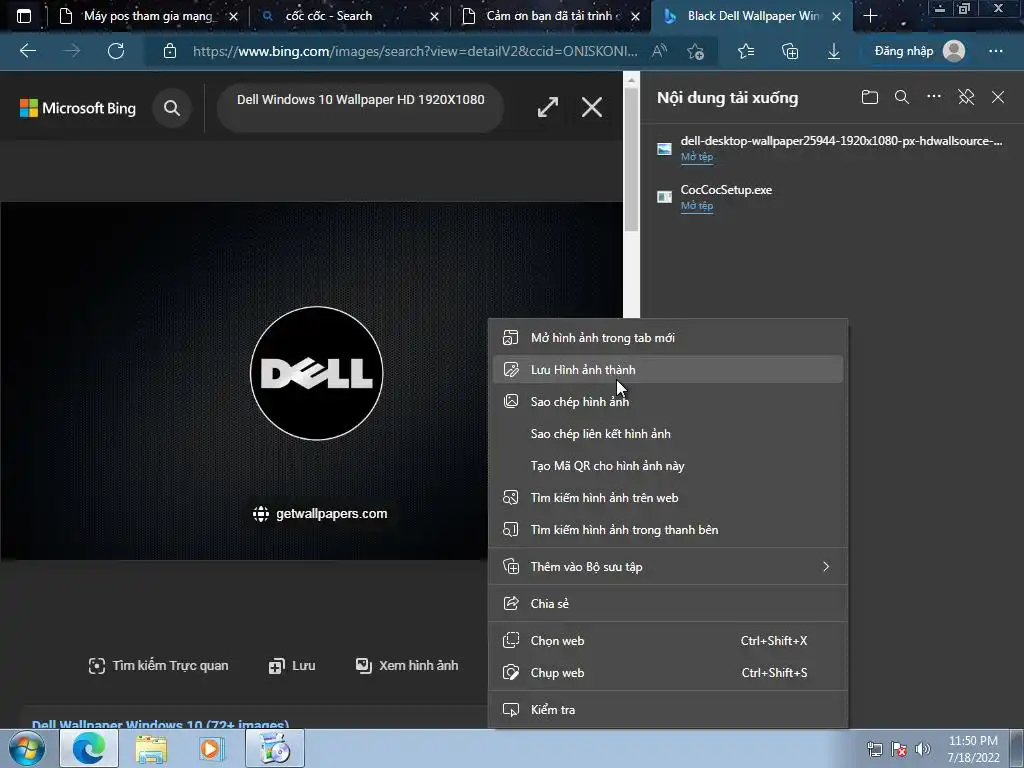Open Microsoft Edge from the taskbar
Screen dimensions: 1024x768
tap(89, 748)
